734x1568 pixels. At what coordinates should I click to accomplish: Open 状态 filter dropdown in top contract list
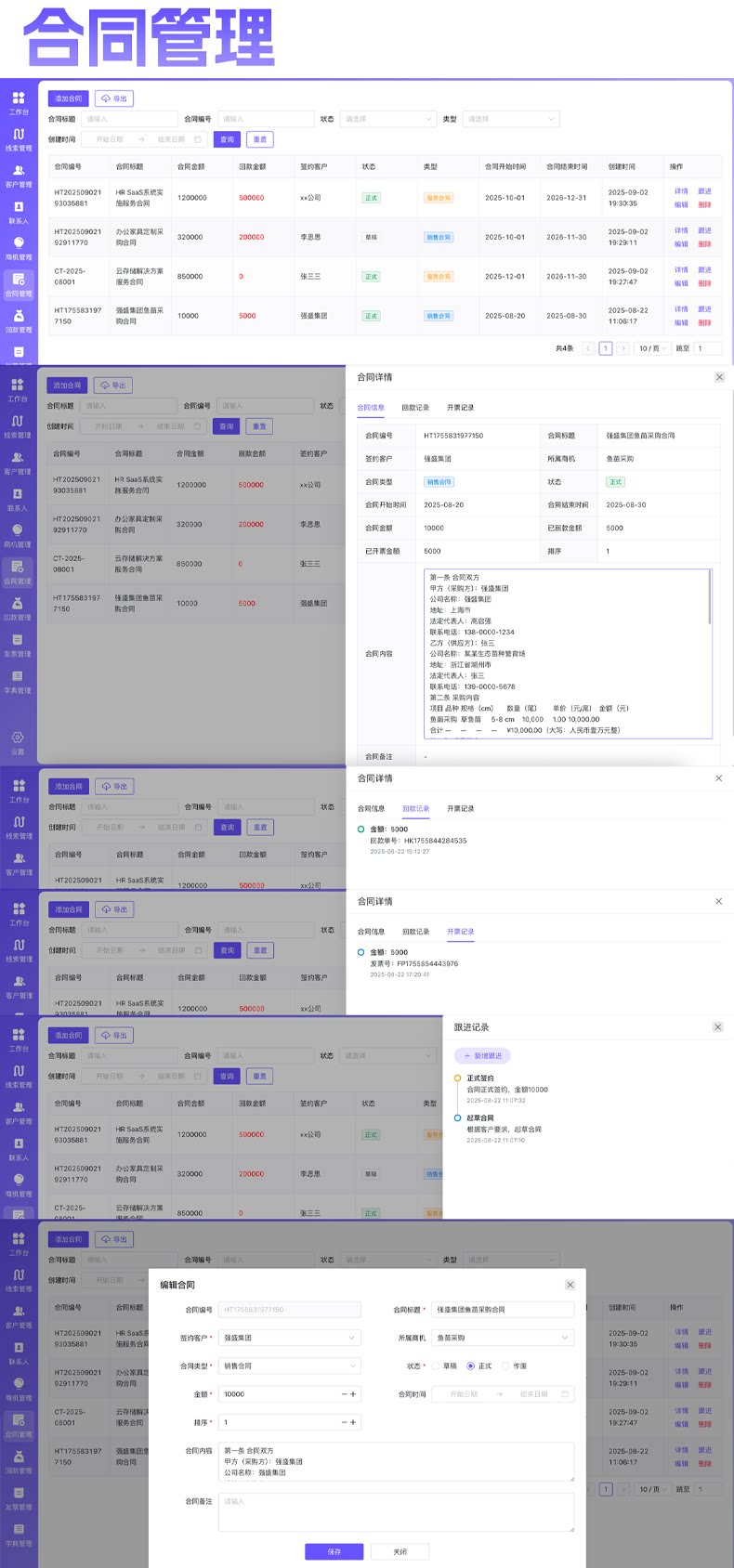click(387, 119)
